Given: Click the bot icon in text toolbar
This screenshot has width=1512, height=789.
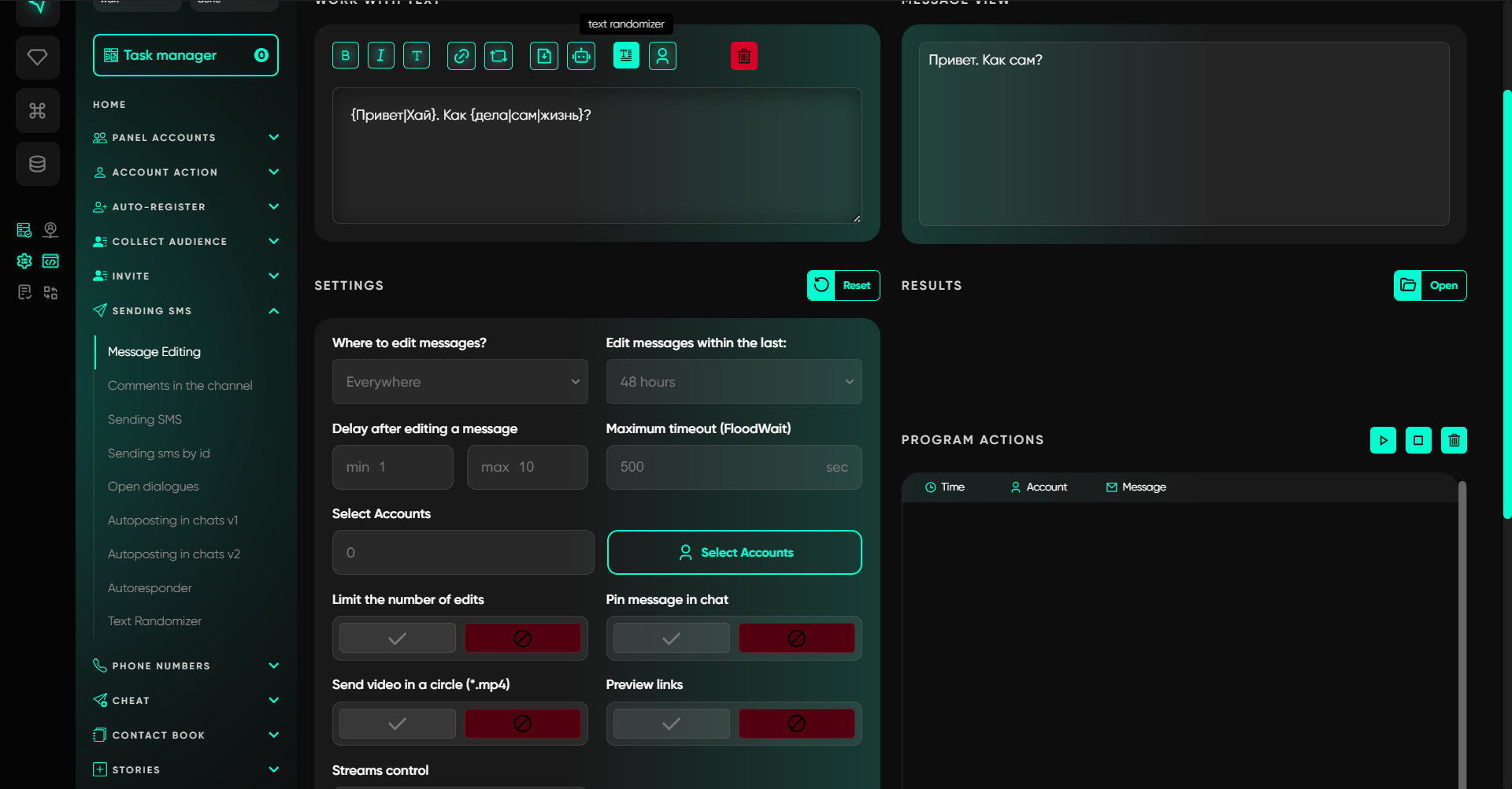Looking at the screenshot, I should (x=581, y=56).
